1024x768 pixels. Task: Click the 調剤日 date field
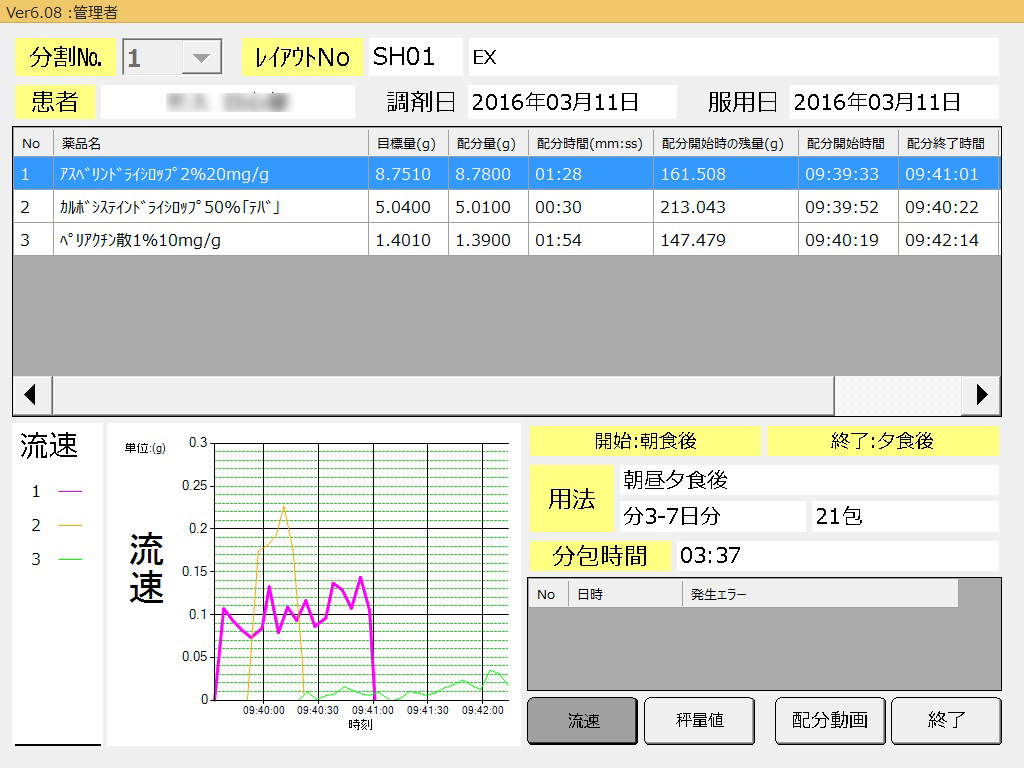click(x=570, y=102)
